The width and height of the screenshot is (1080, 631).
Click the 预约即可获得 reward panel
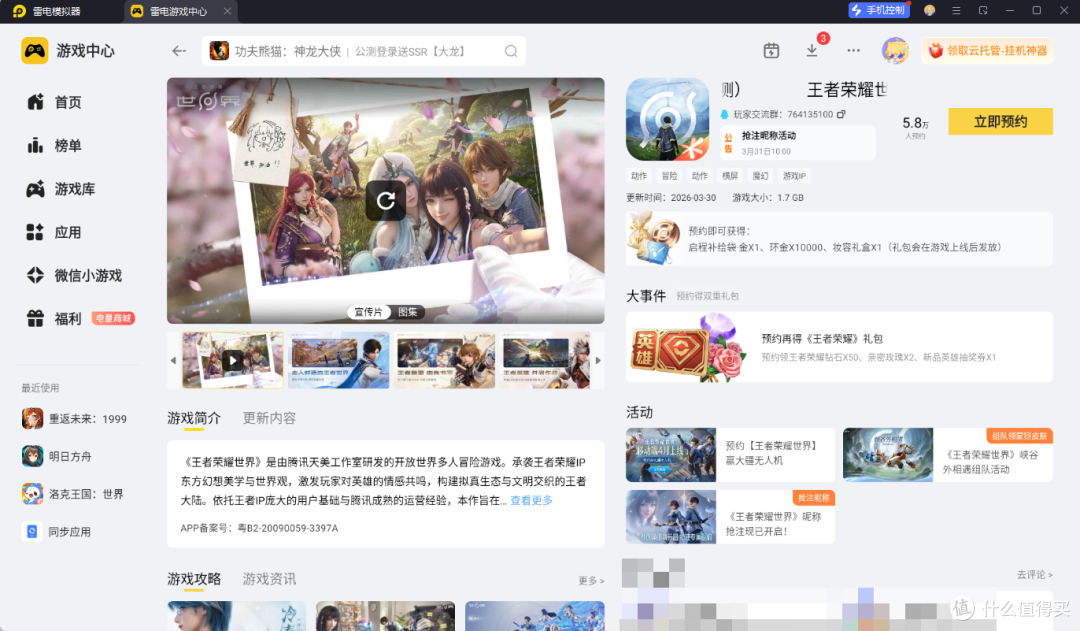point(839,239)
